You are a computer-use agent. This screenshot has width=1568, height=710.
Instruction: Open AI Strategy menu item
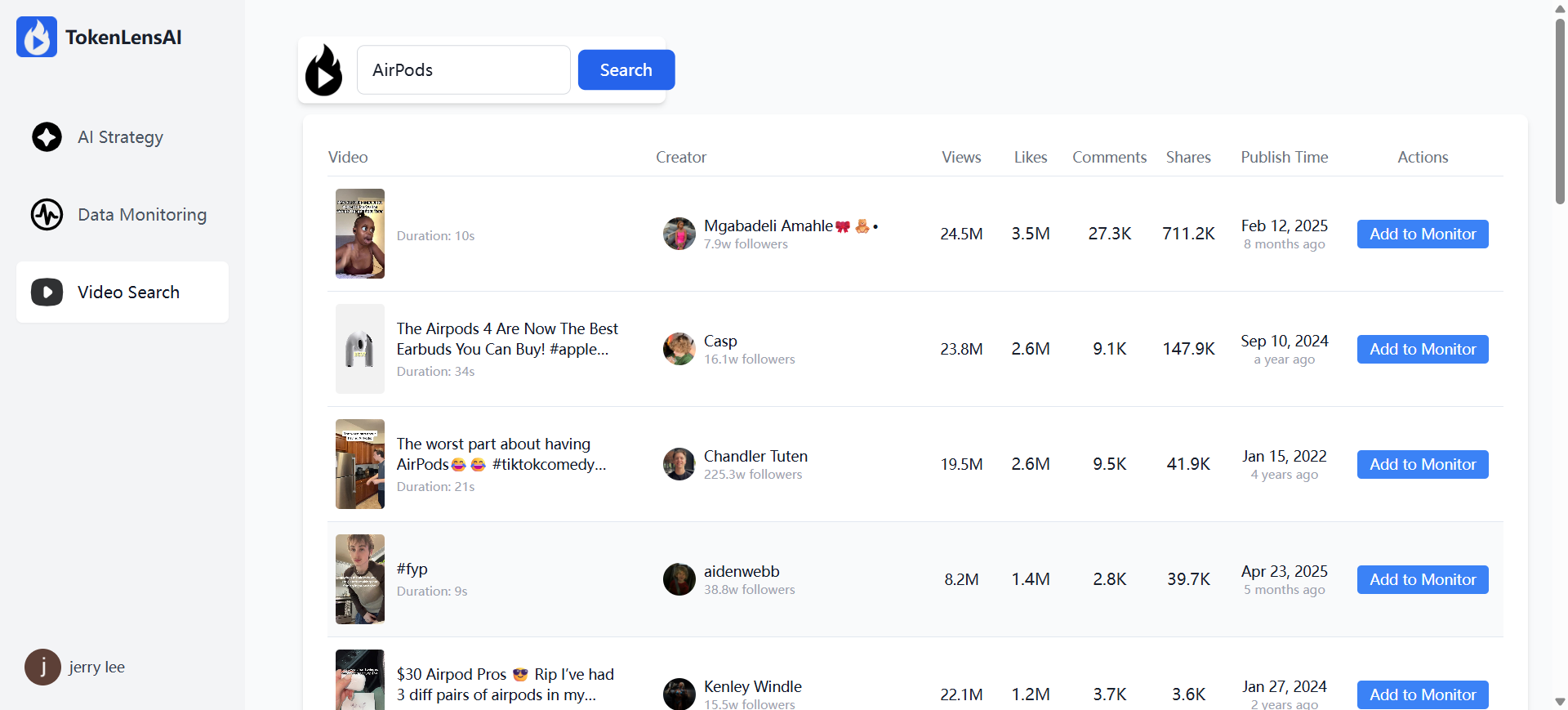(122, 136)
